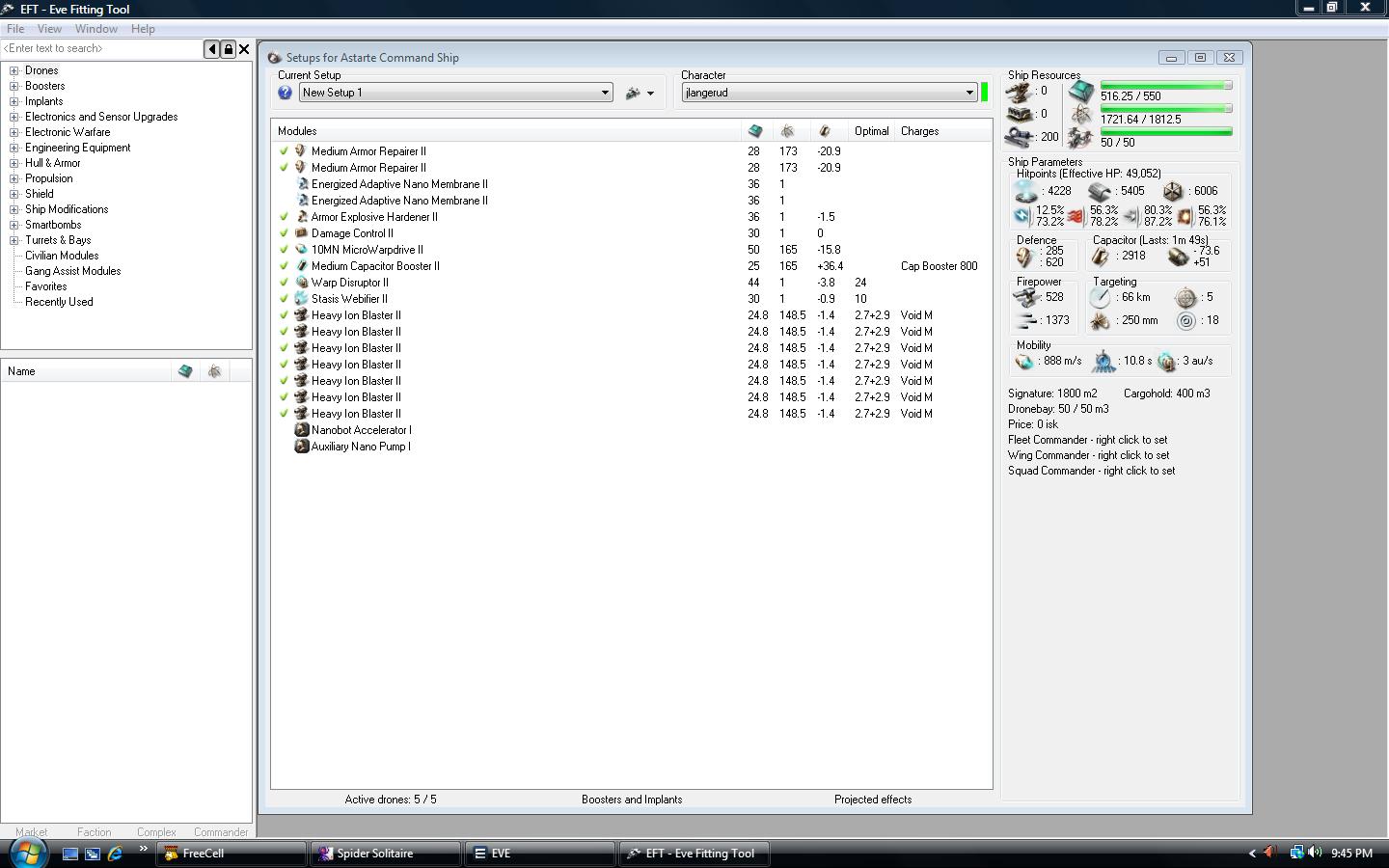Open the File menu
Viewport: 1389px width, 868px height.
click(15, 29)
